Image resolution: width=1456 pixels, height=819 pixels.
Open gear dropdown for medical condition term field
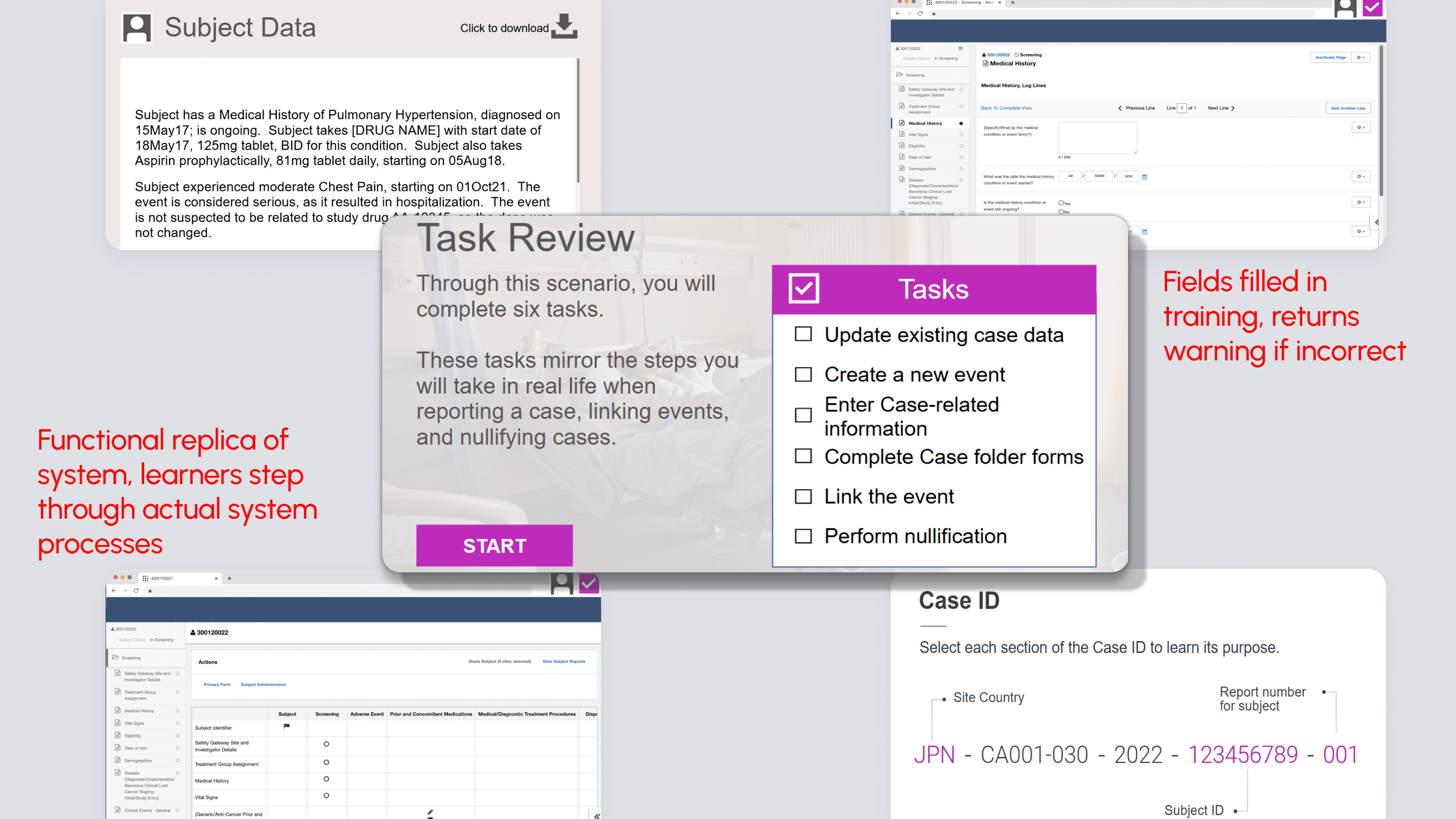click(1360, 128)
